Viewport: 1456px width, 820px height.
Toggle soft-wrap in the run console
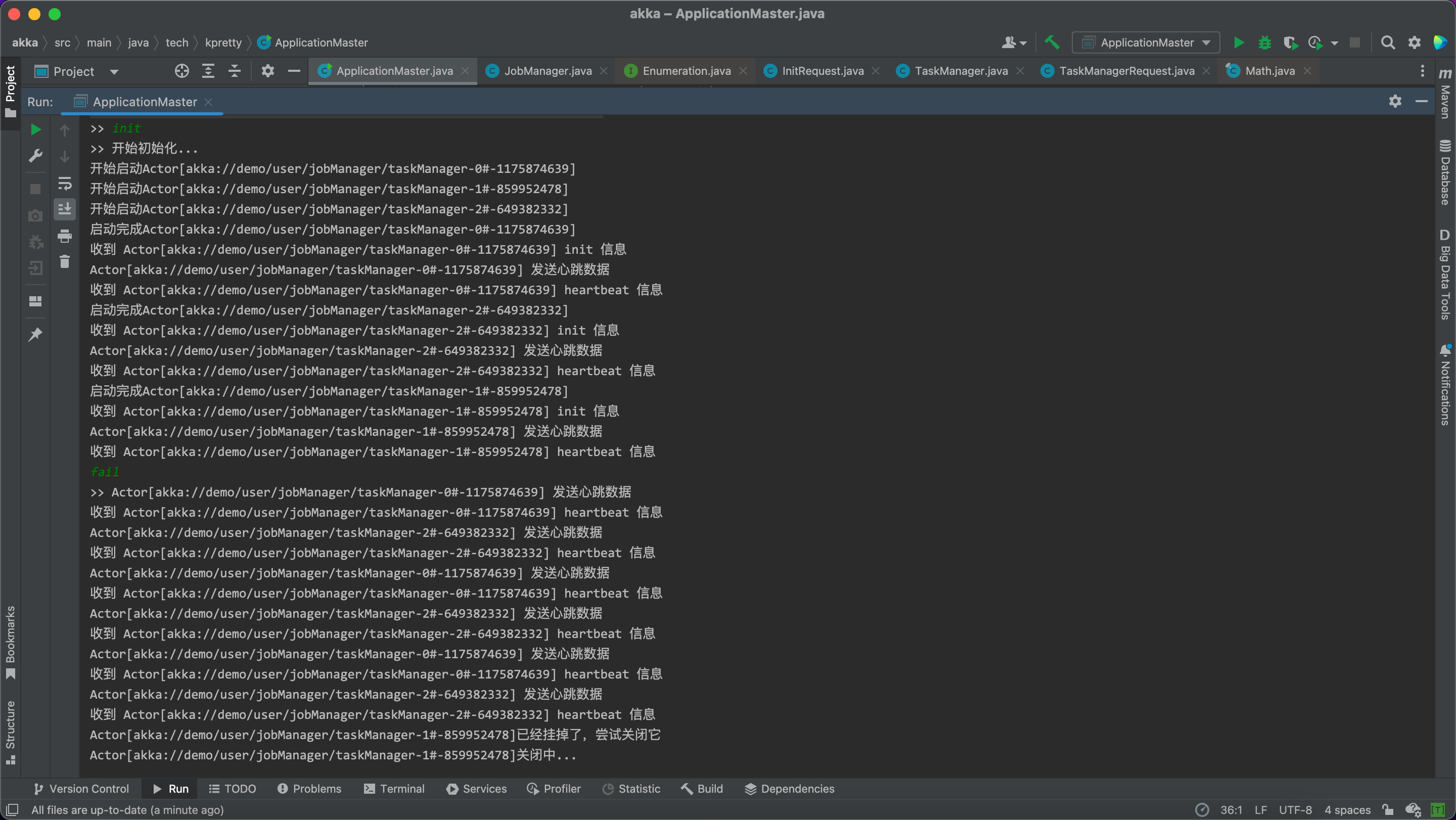pos(64,183)
